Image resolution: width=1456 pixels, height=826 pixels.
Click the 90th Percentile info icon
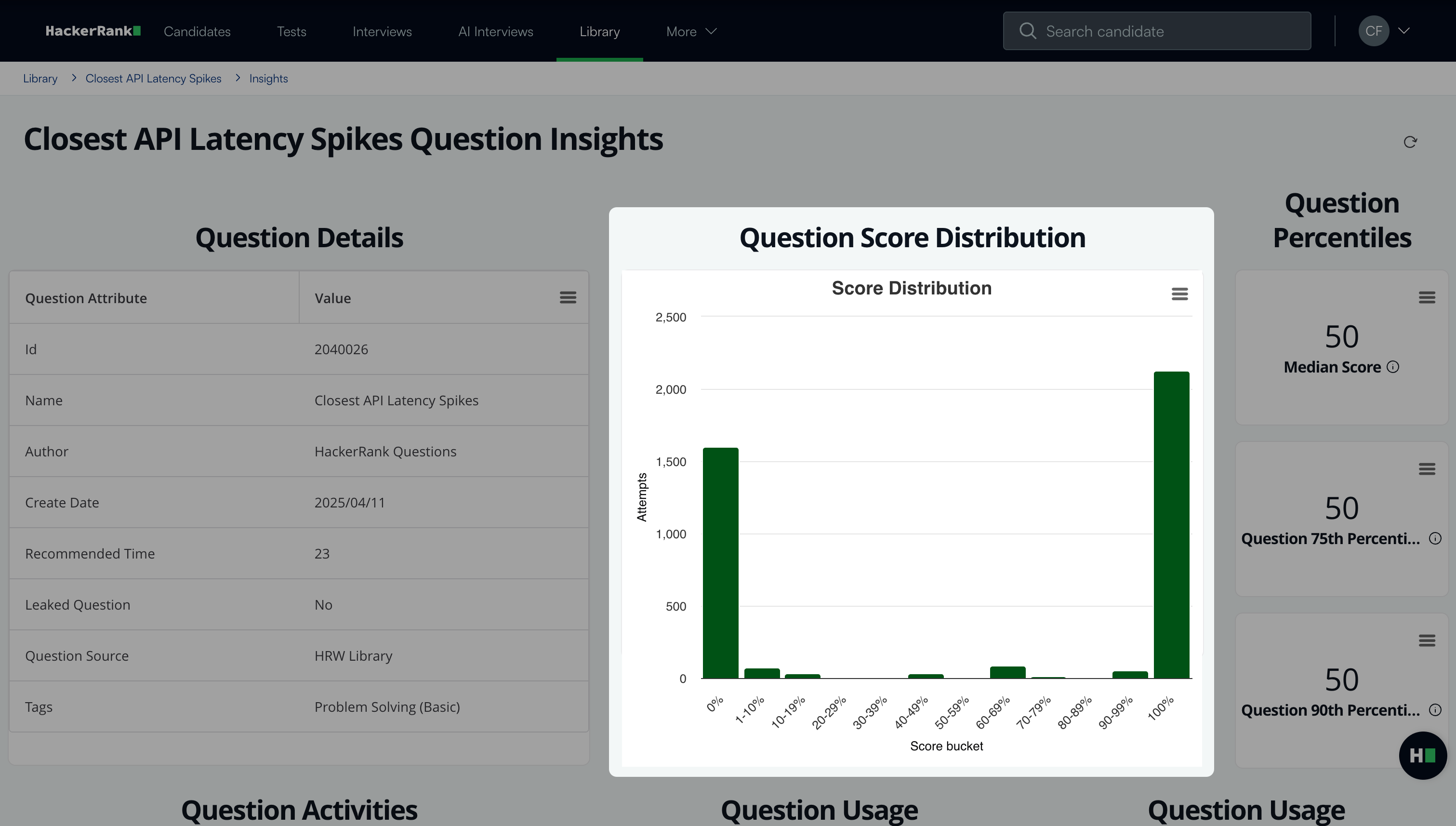1434,710
